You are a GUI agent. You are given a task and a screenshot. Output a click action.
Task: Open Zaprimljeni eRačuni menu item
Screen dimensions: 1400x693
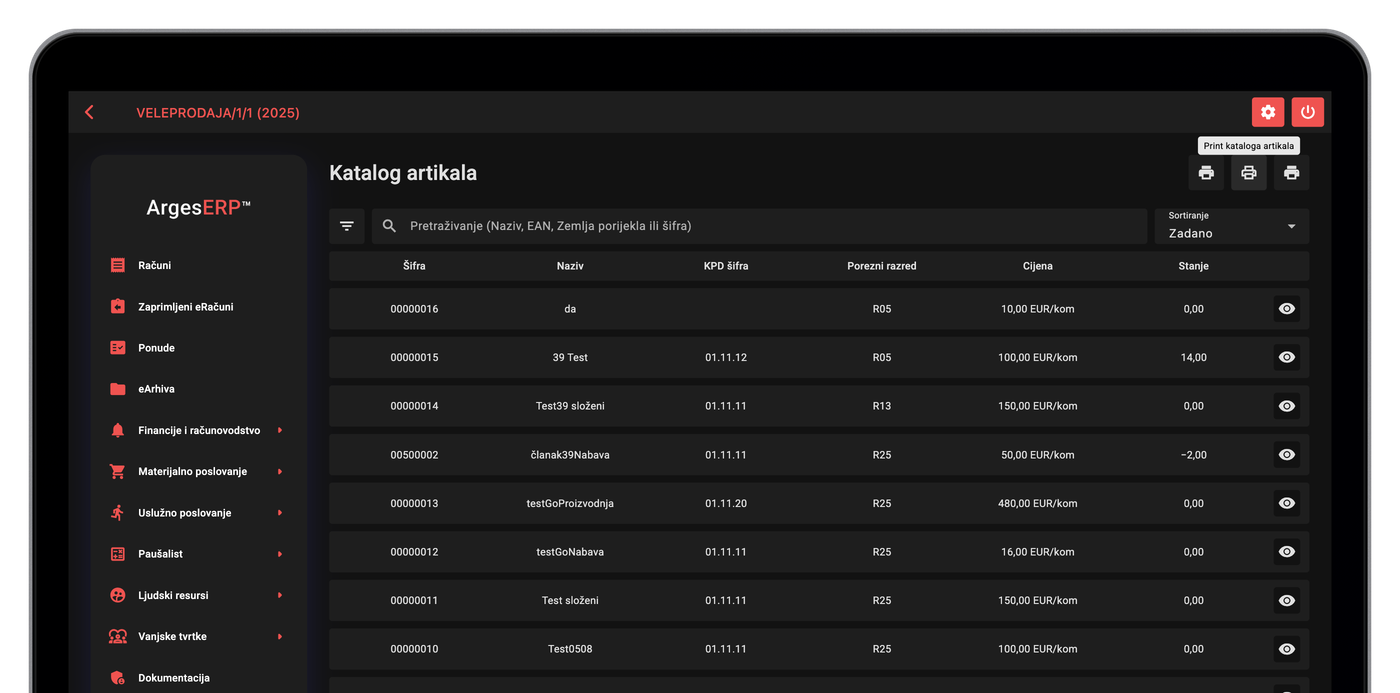click(186, 307)
